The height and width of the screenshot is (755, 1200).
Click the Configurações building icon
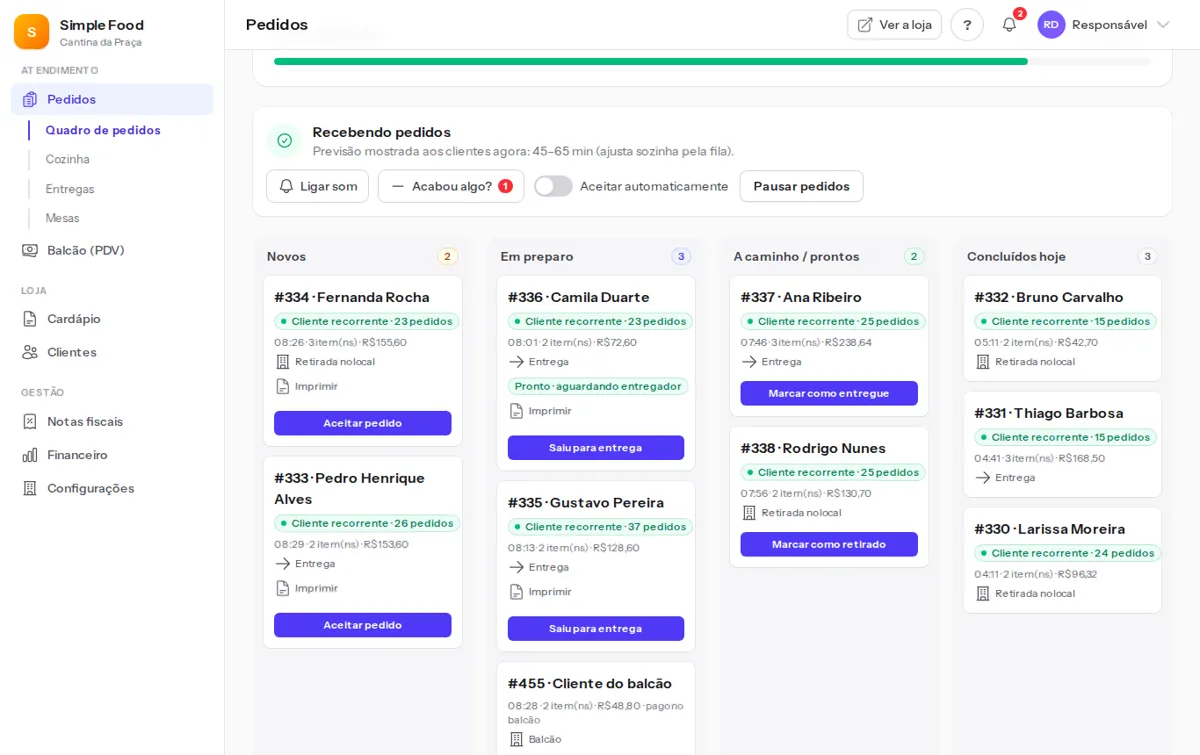coord(30,488)
